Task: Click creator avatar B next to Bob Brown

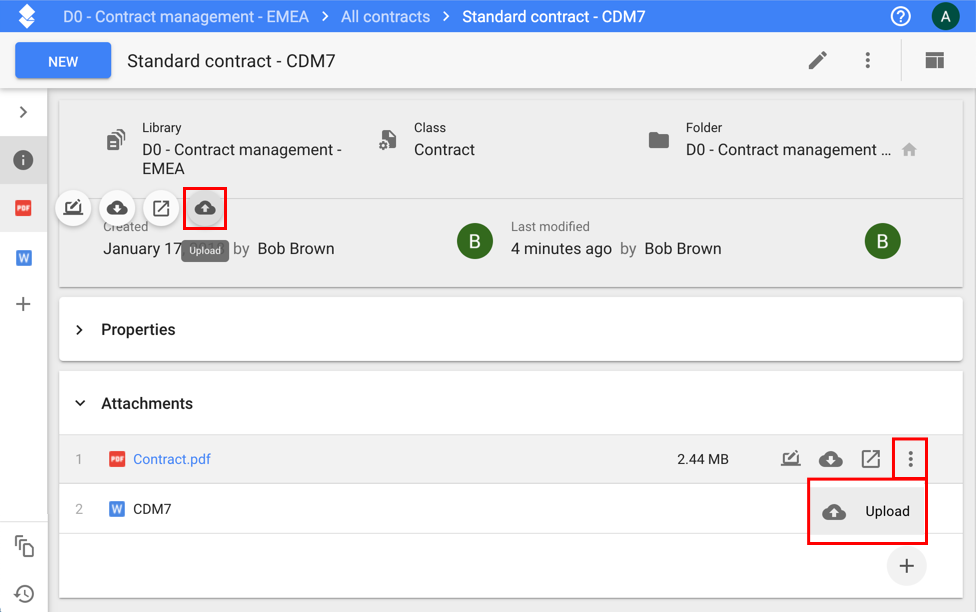Action: (474, 241)
